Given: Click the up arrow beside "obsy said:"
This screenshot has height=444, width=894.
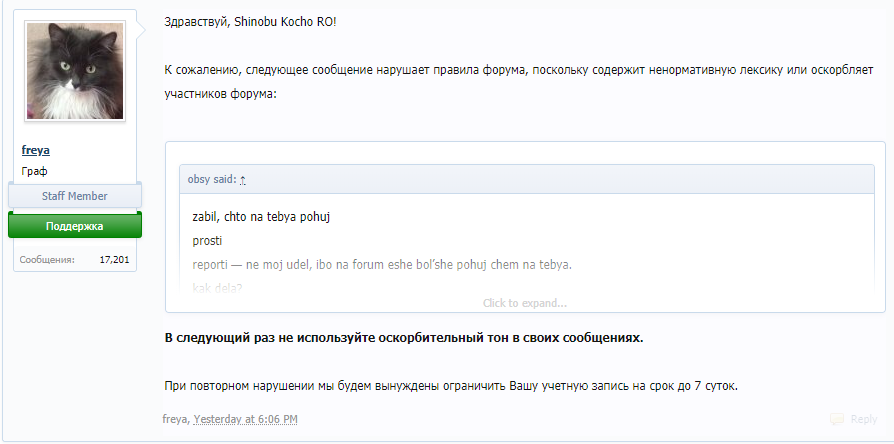Looking at the screenshot, I should point(243,180).
